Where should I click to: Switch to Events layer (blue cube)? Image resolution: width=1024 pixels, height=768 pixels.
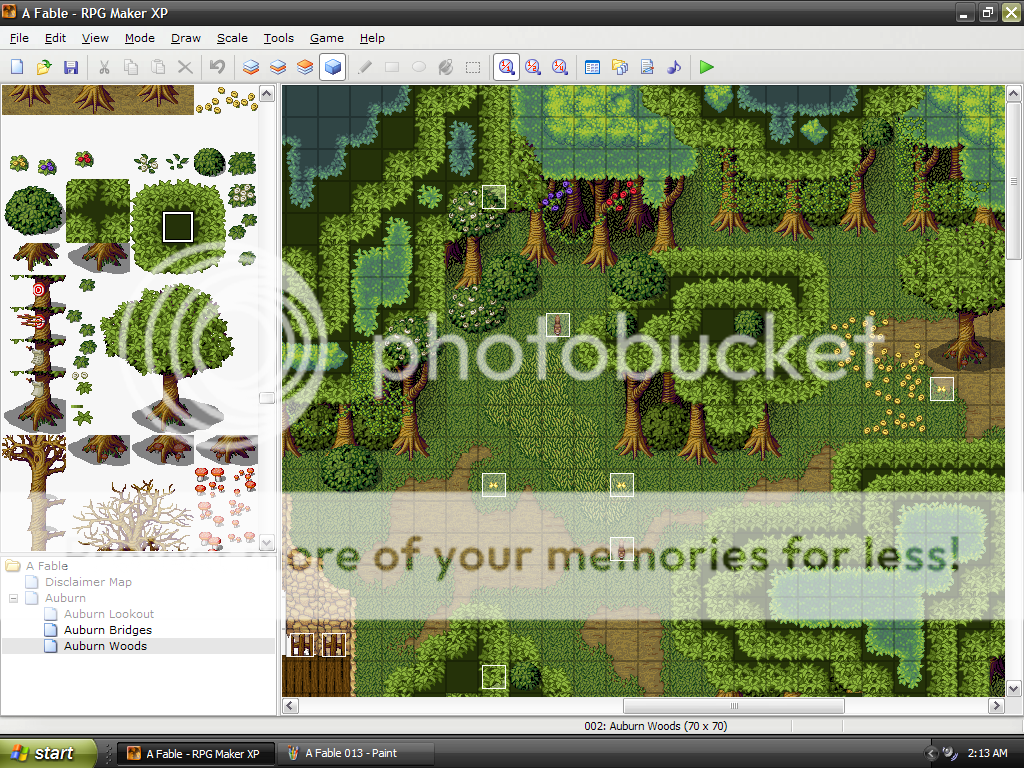[333, 67]
